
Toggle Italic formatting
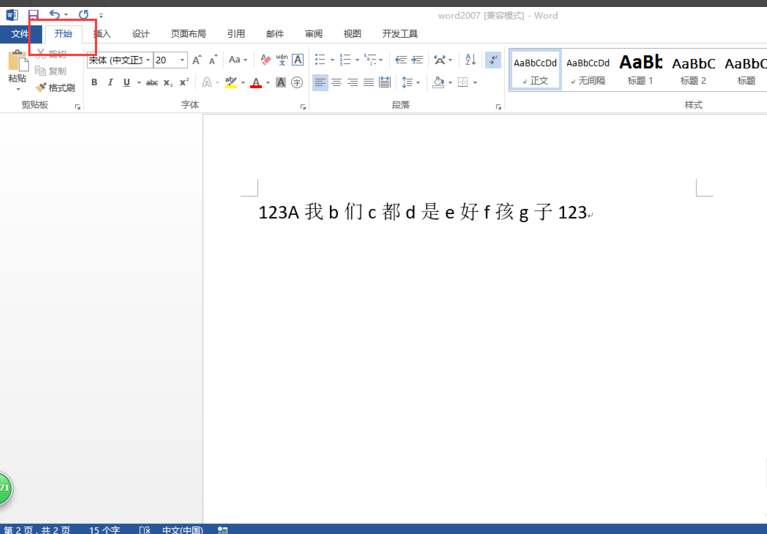[x=110, y=83]
